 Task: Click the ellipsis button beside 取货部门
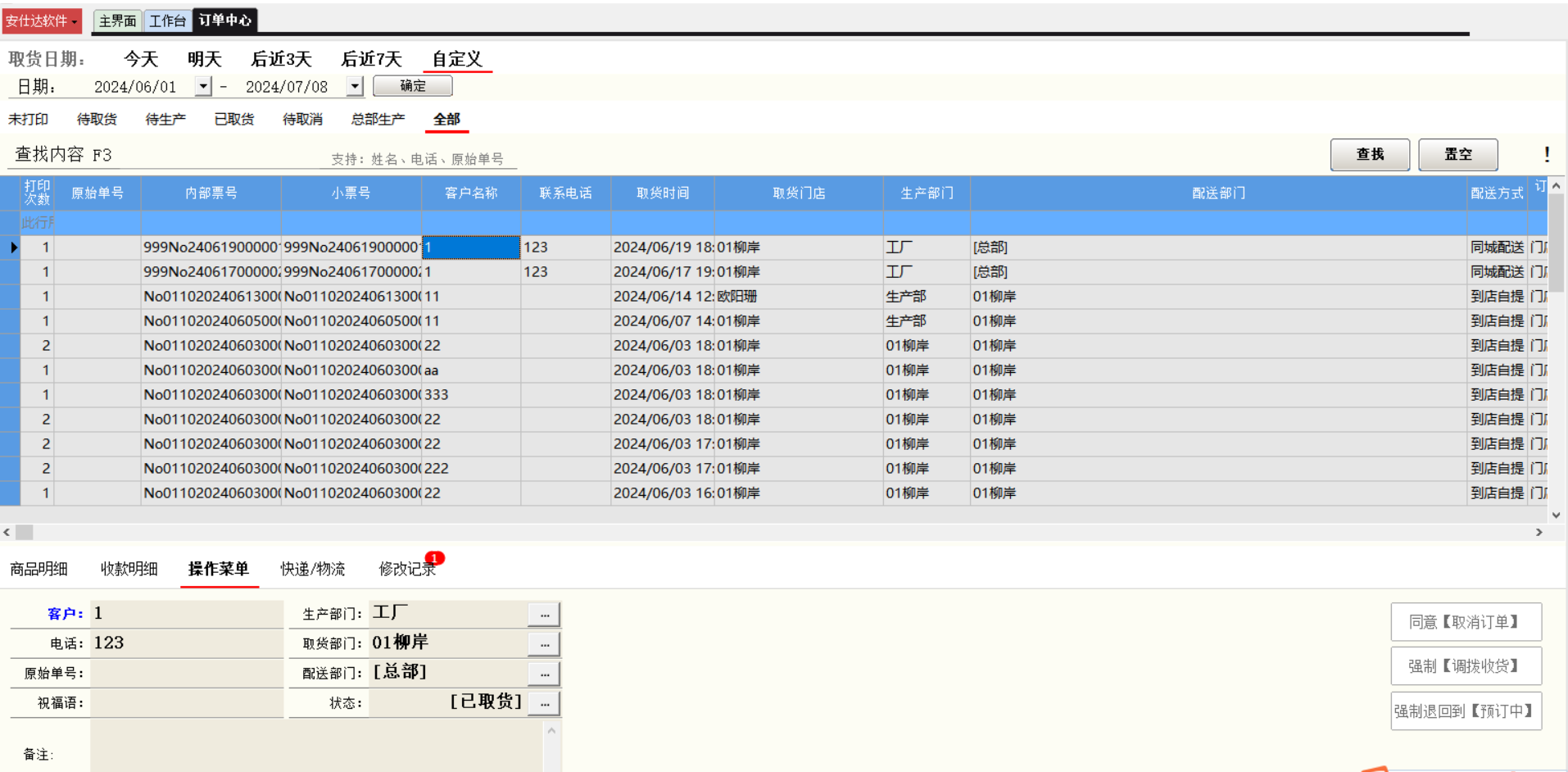point(544,644)
